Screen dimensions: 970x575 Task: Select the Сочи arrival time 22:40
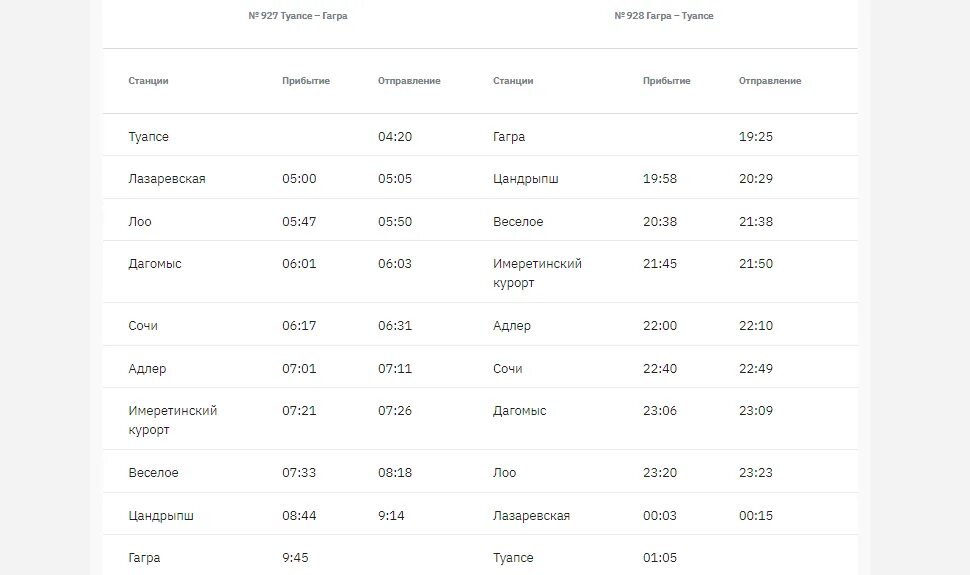point(660,369)
